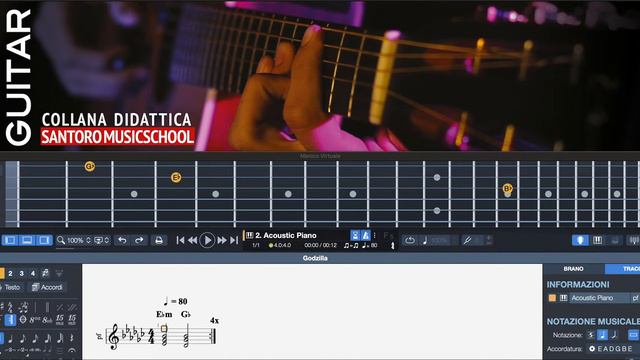Jump to first bar of the score

[x=180, y=240]
